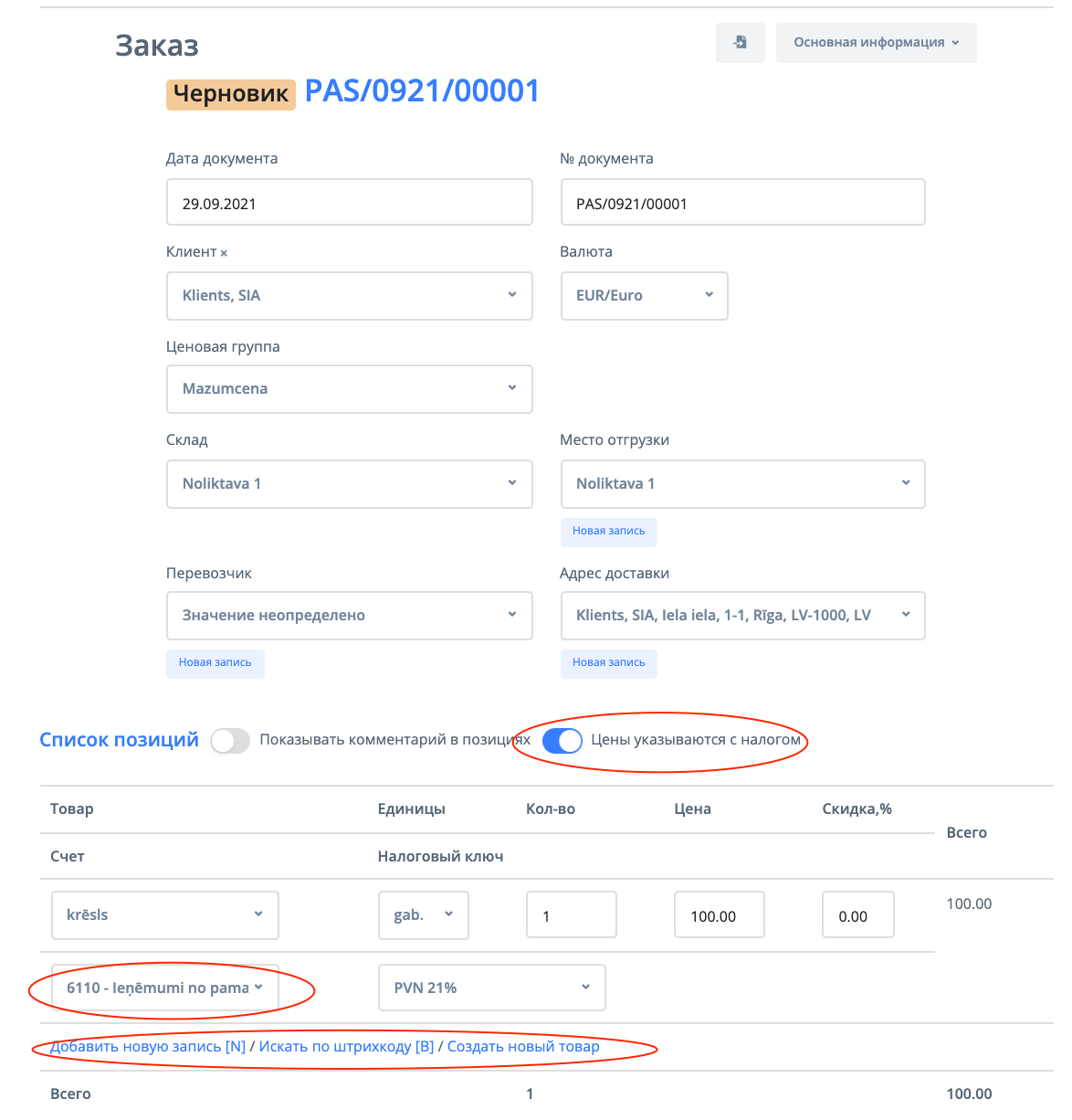Click Новая запись under Адрес доставки
Viewport: 1072px width, 1120px height.
[x=608, y=663]
